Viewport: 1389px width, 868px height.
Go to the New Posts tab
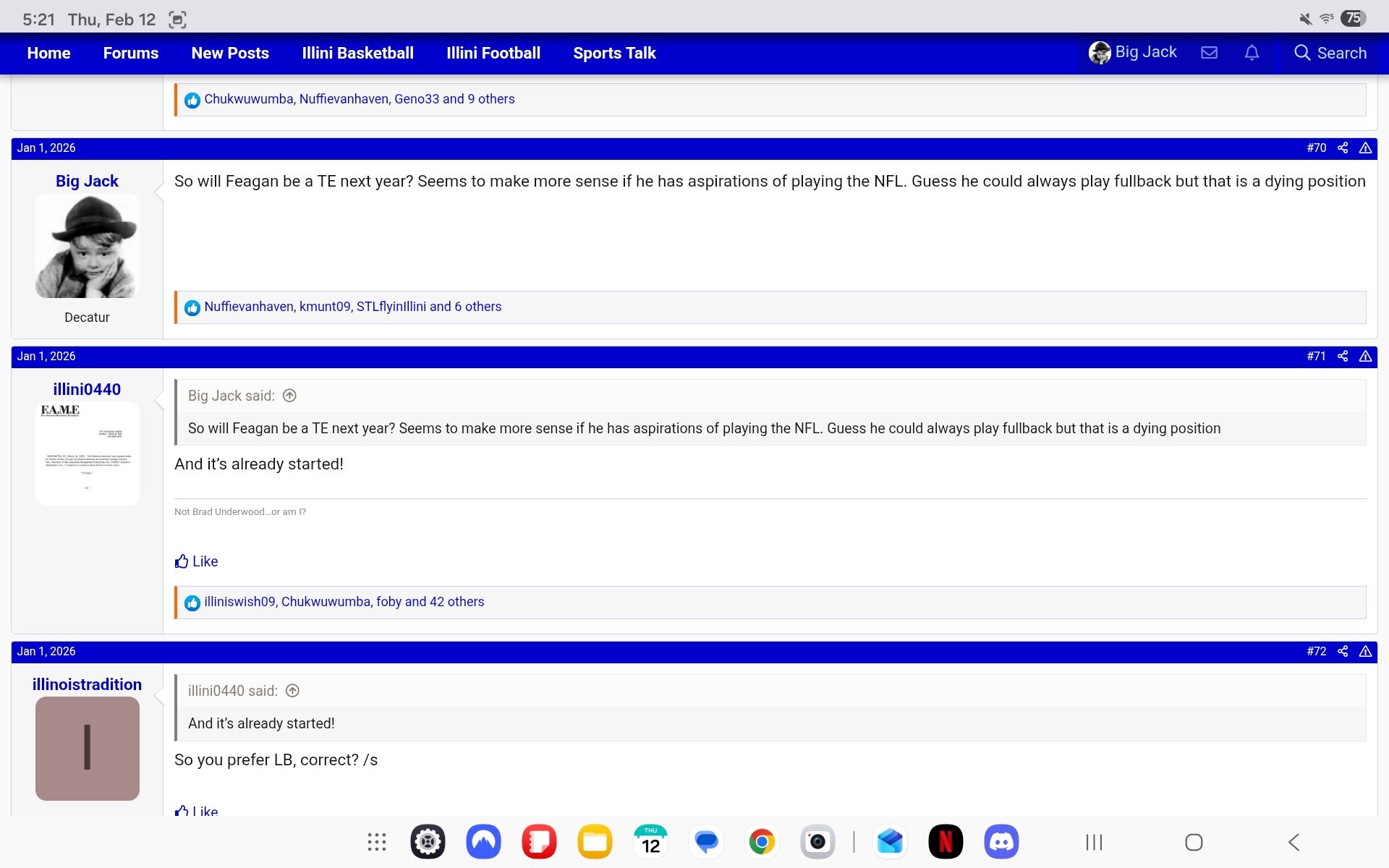point(230,53)
